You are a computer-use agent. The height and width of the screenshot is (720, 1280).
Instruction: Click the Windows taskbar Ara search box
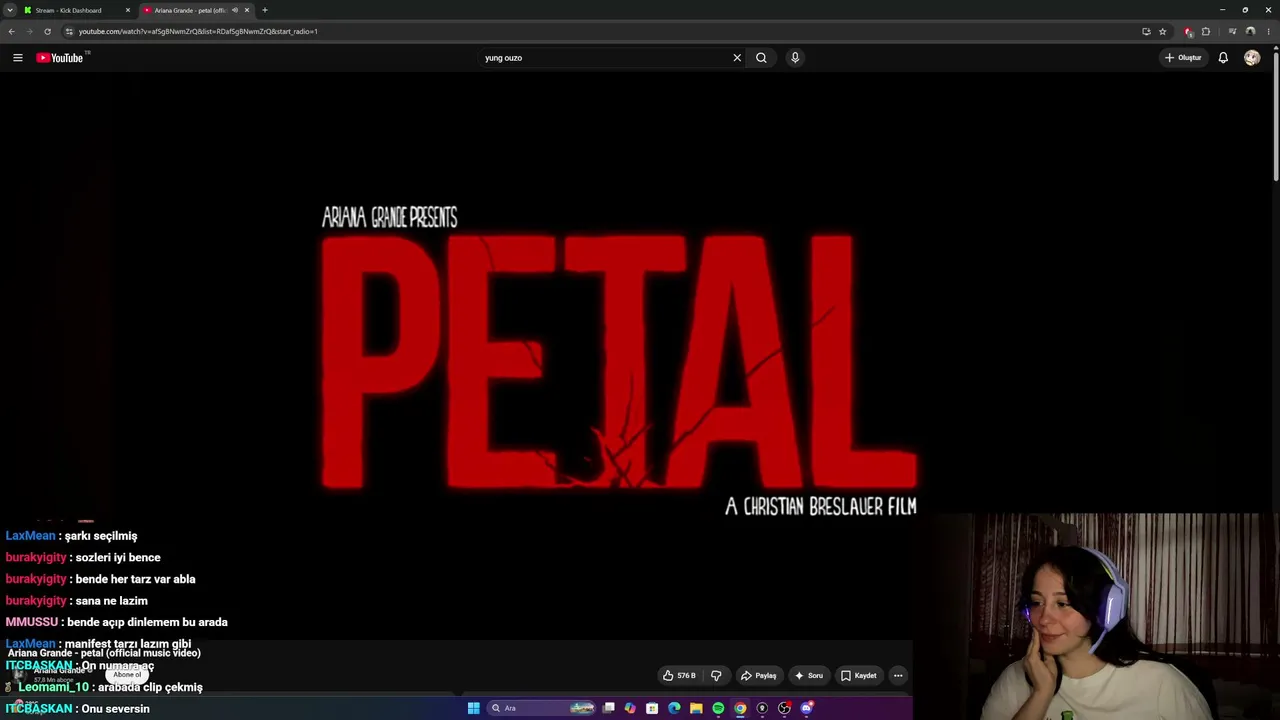click(541, 708)
